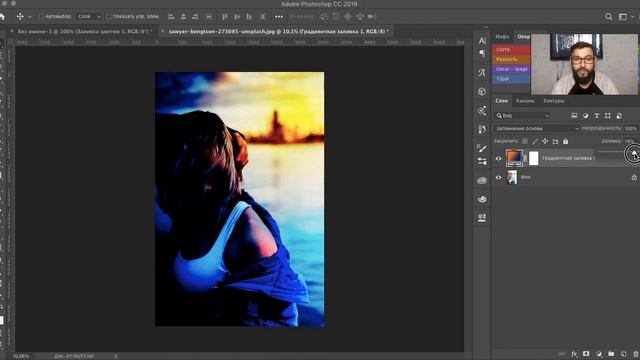640x360 pixels.
Task: Switch to the Контуры tab
Action: 553,100
